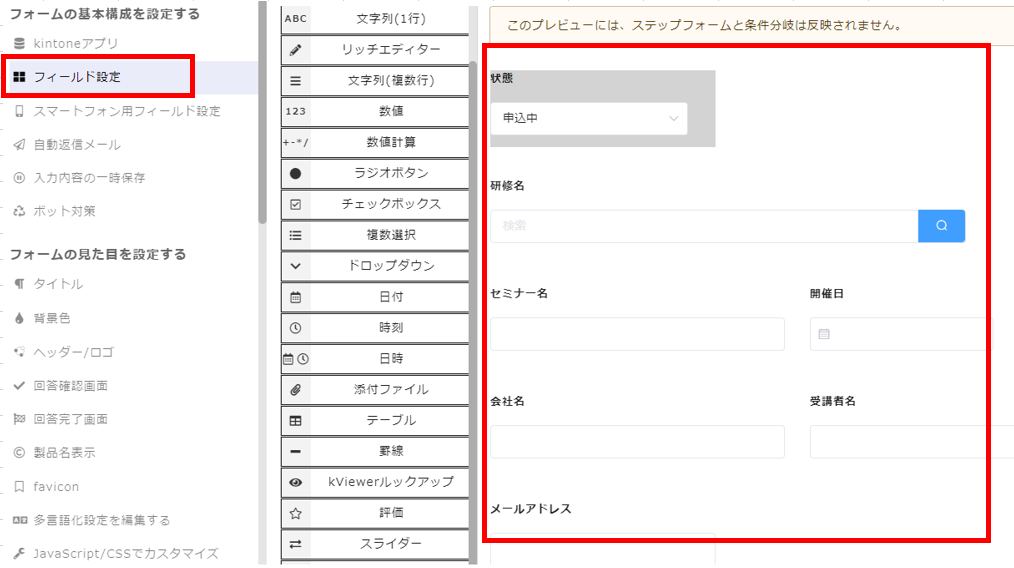Add a スライダー field
Screen dimensions: 1014x568
[375, 544]
